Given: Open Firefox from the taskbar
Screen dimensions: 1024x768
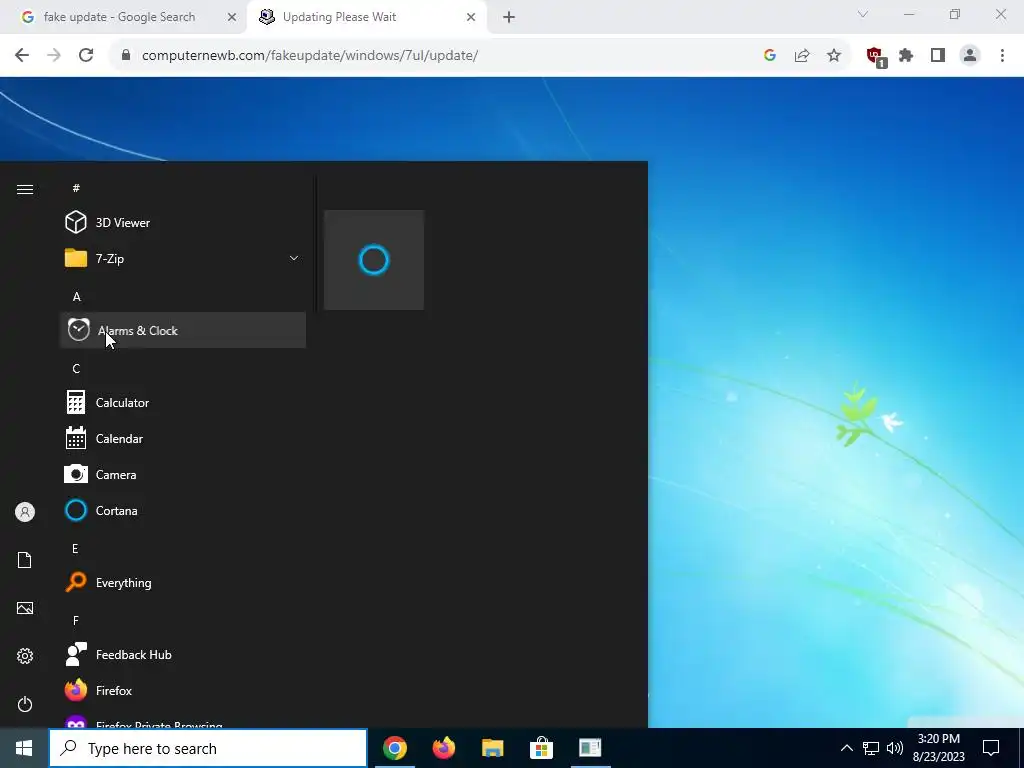Looking at the screenshot, I should click(443, 748).
